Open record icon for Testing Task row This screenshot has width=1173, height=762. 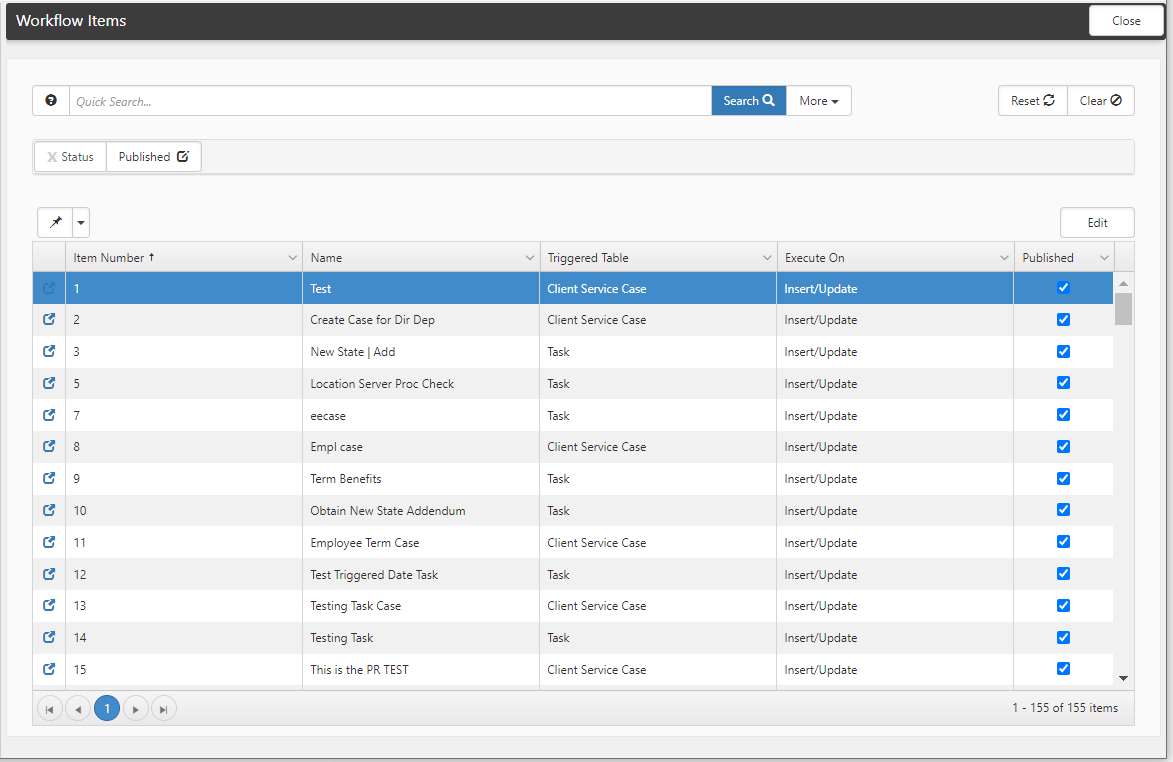[49, 638]
